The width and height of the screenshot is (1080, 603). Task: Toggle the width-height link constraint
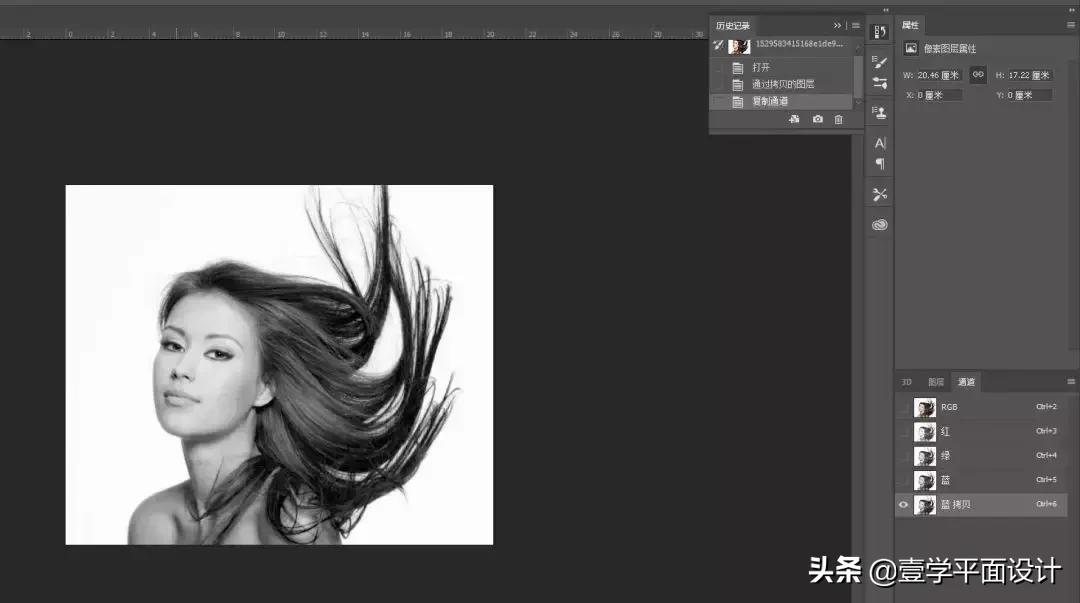coord(978,75)
